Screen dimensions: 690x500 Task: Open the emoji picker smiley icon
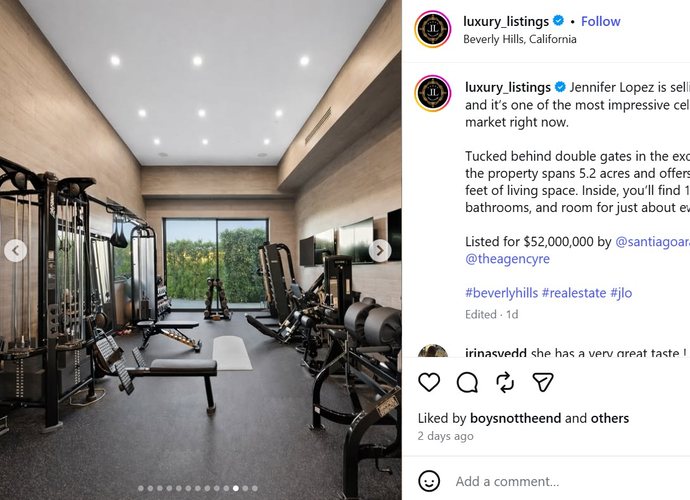click(x=429, y=481)
